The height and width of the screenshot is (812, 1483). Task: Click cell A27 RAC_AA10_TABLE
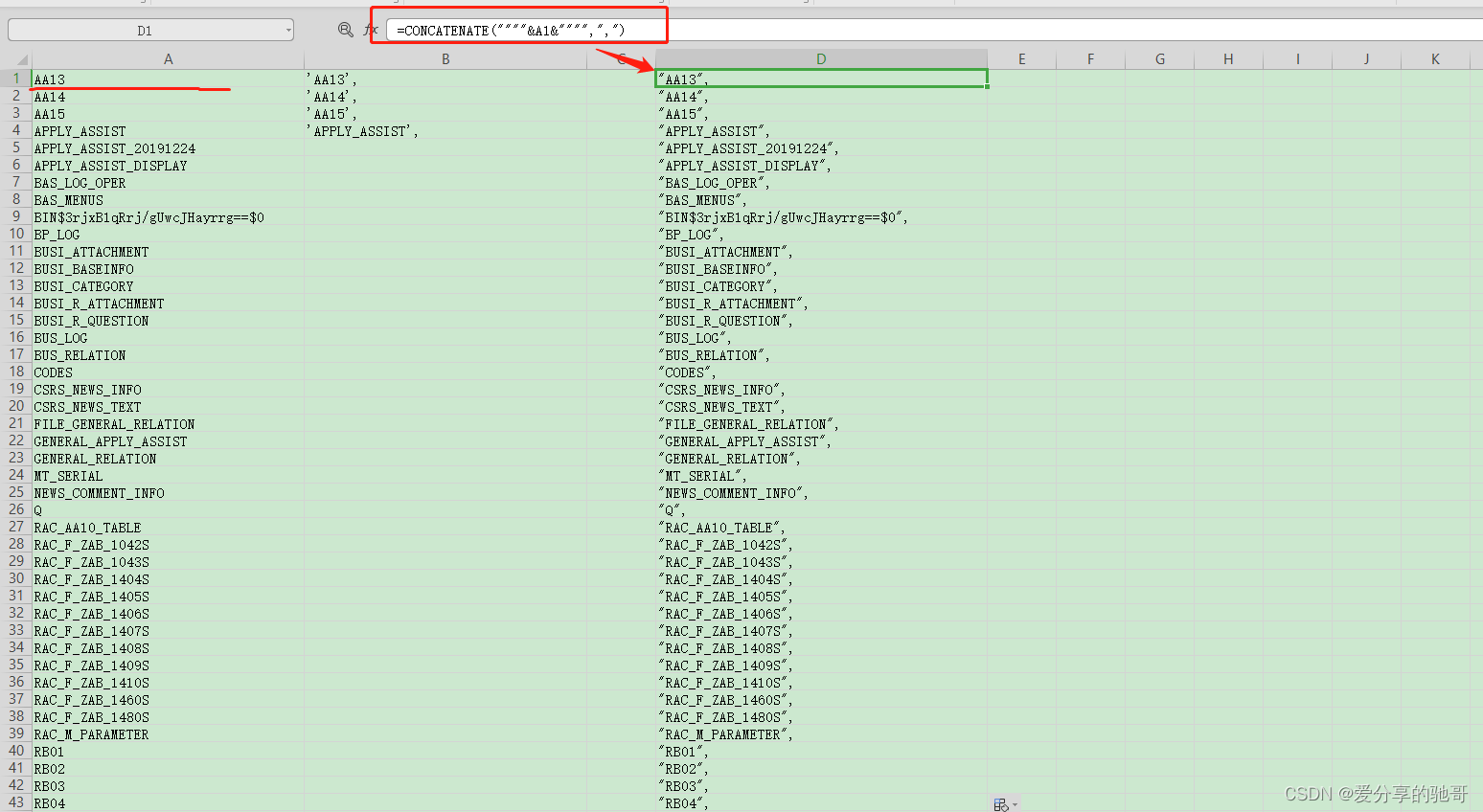[x=169, y=528]
